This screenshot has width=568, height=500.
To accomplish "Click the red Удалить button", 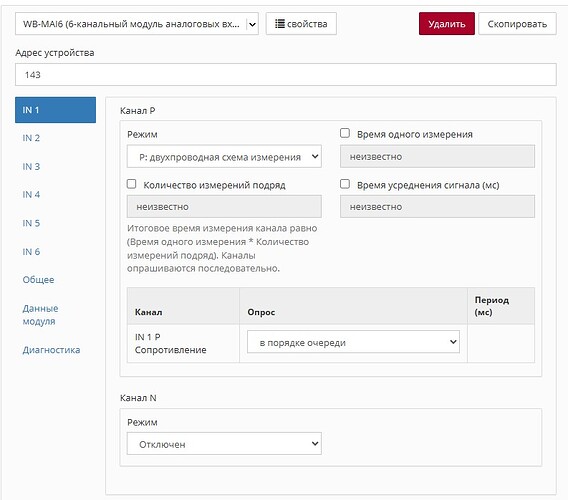I will pyautogui.click(x=447, y=24).
